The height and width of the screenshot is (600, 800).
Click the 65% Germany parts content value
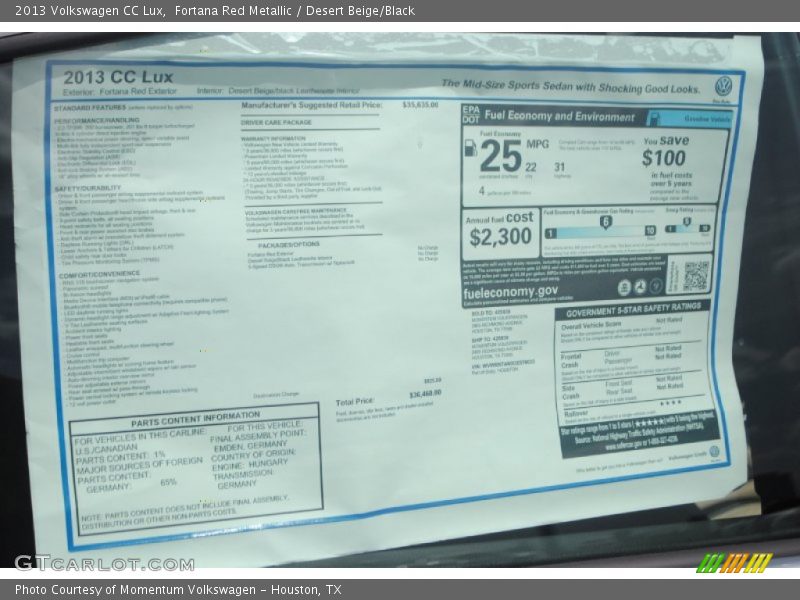[x=168, y=482]
